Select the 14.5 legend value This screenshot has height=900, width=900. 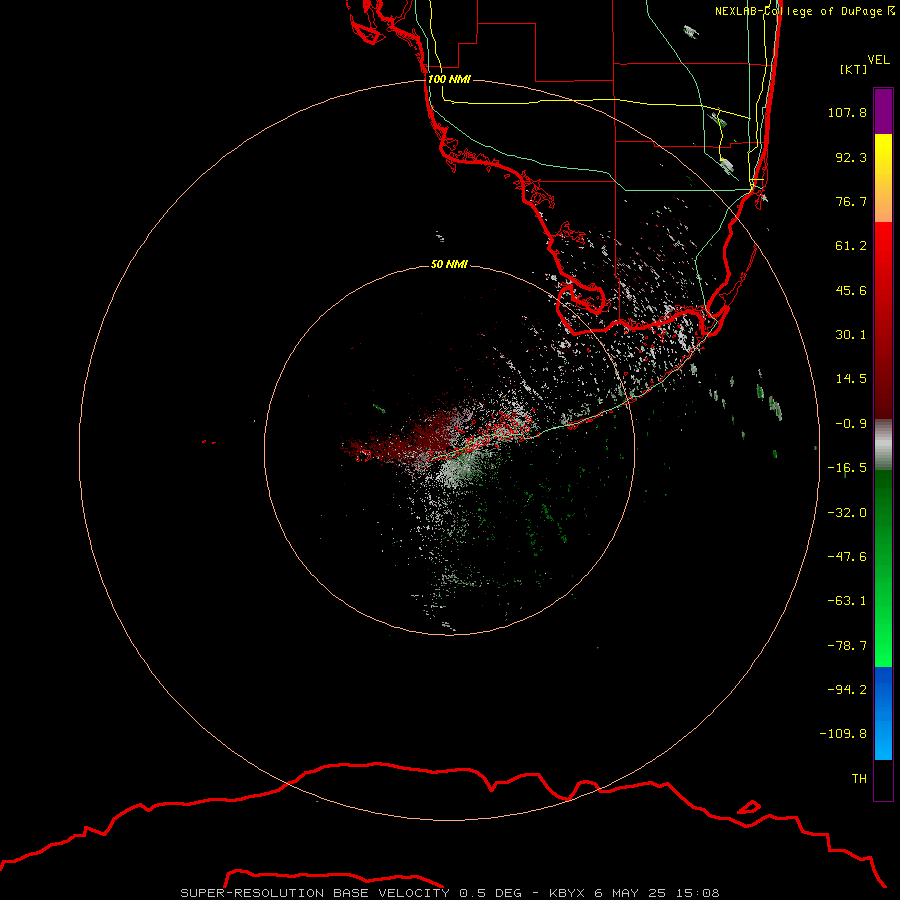click(851, 379)
